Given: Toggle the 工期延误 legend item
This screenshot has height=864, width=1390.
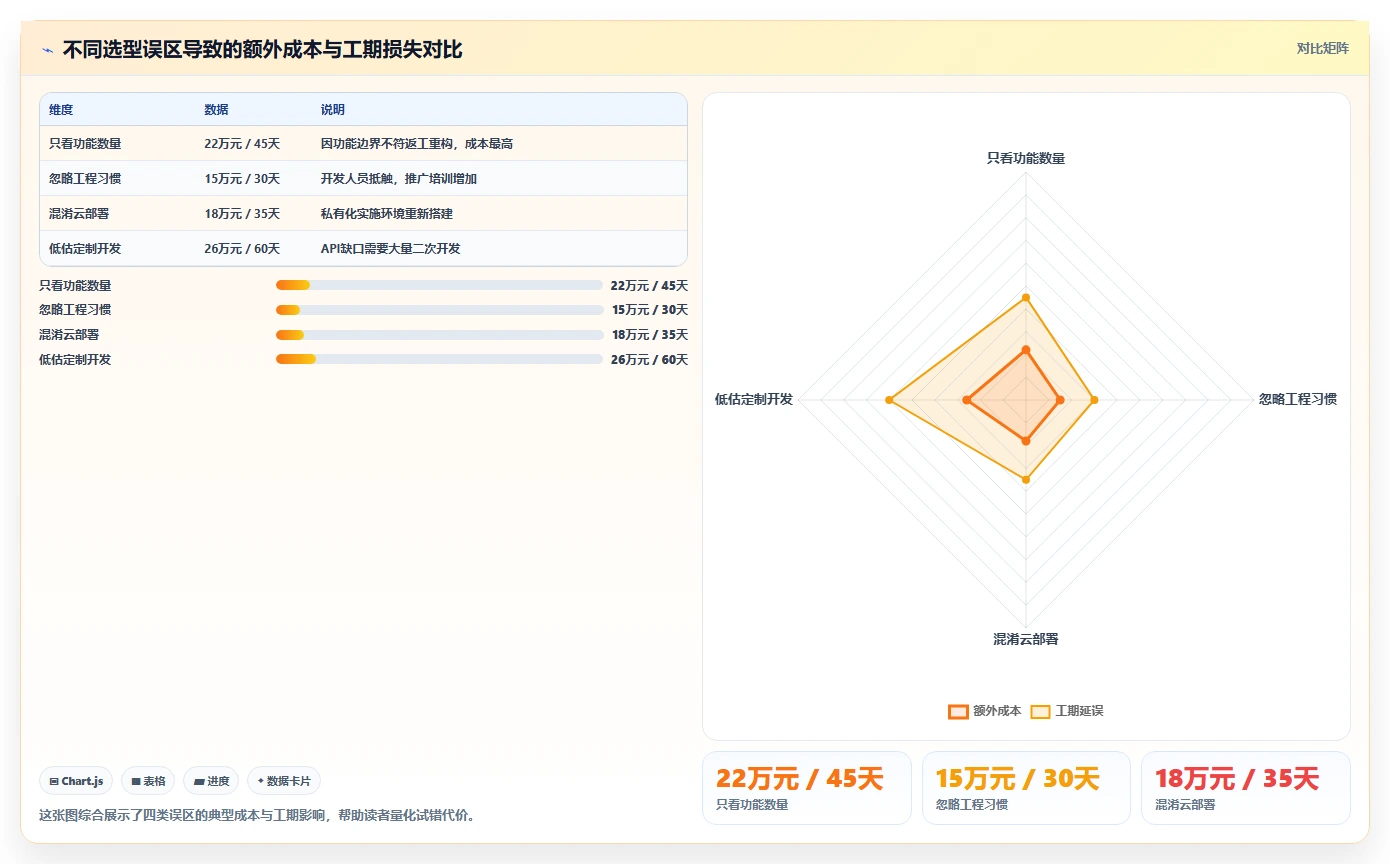Looking at the screenshot, I should pyautogui.click(x=1067, y=711).
